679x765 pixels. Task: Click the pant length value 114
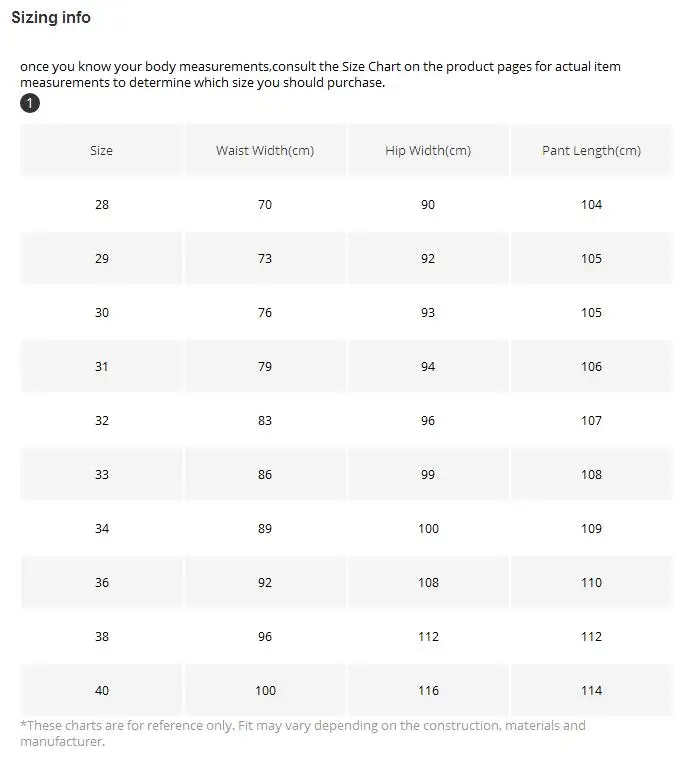(592, 690)
